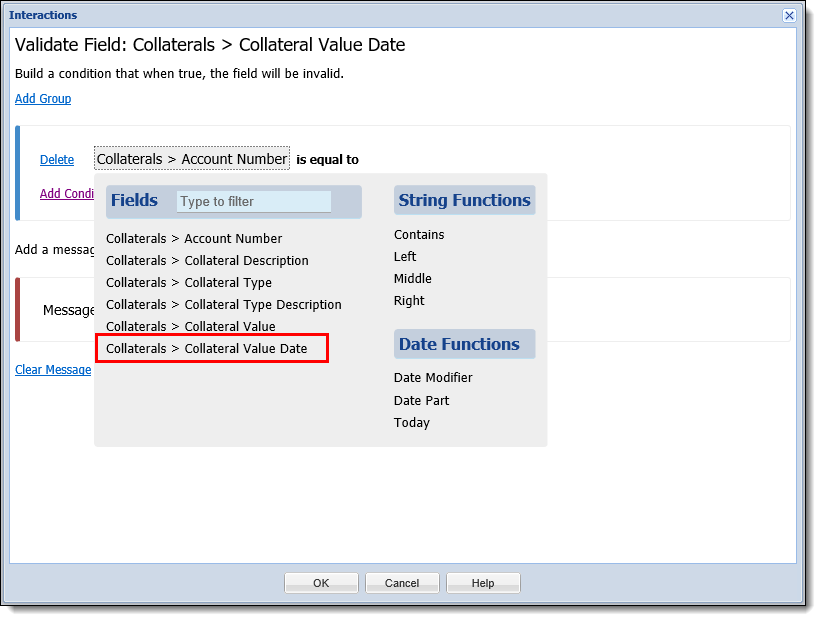Open the Help button
Screen dimensions: 821x621
click(483, 583)
